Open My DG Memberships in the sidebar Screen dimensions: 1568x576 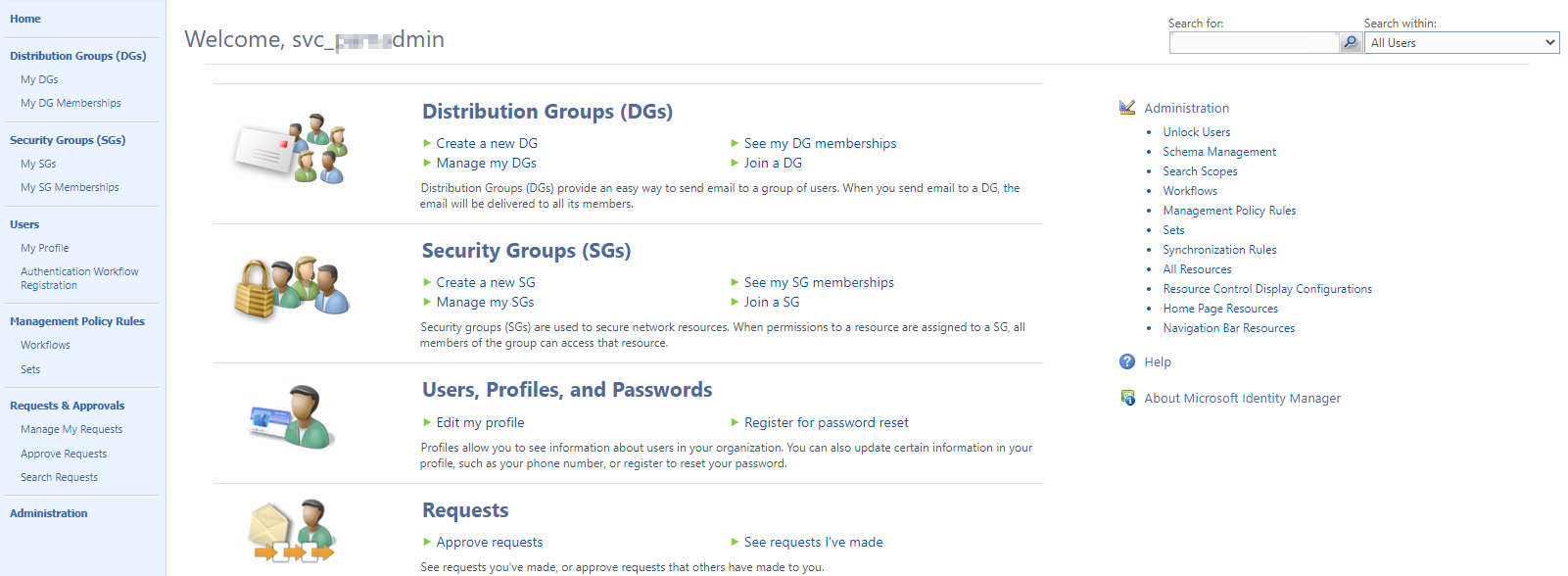71,103
